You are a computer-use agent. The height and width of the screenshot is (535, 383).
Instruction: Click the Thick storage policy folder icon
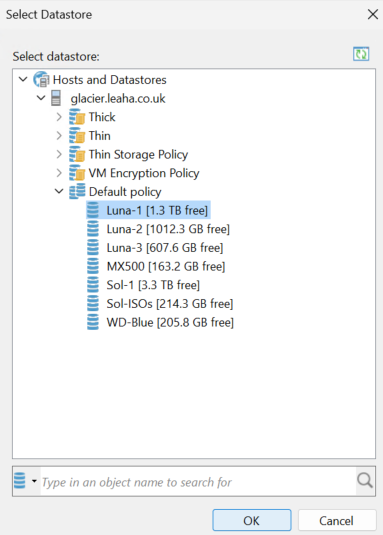77,117
